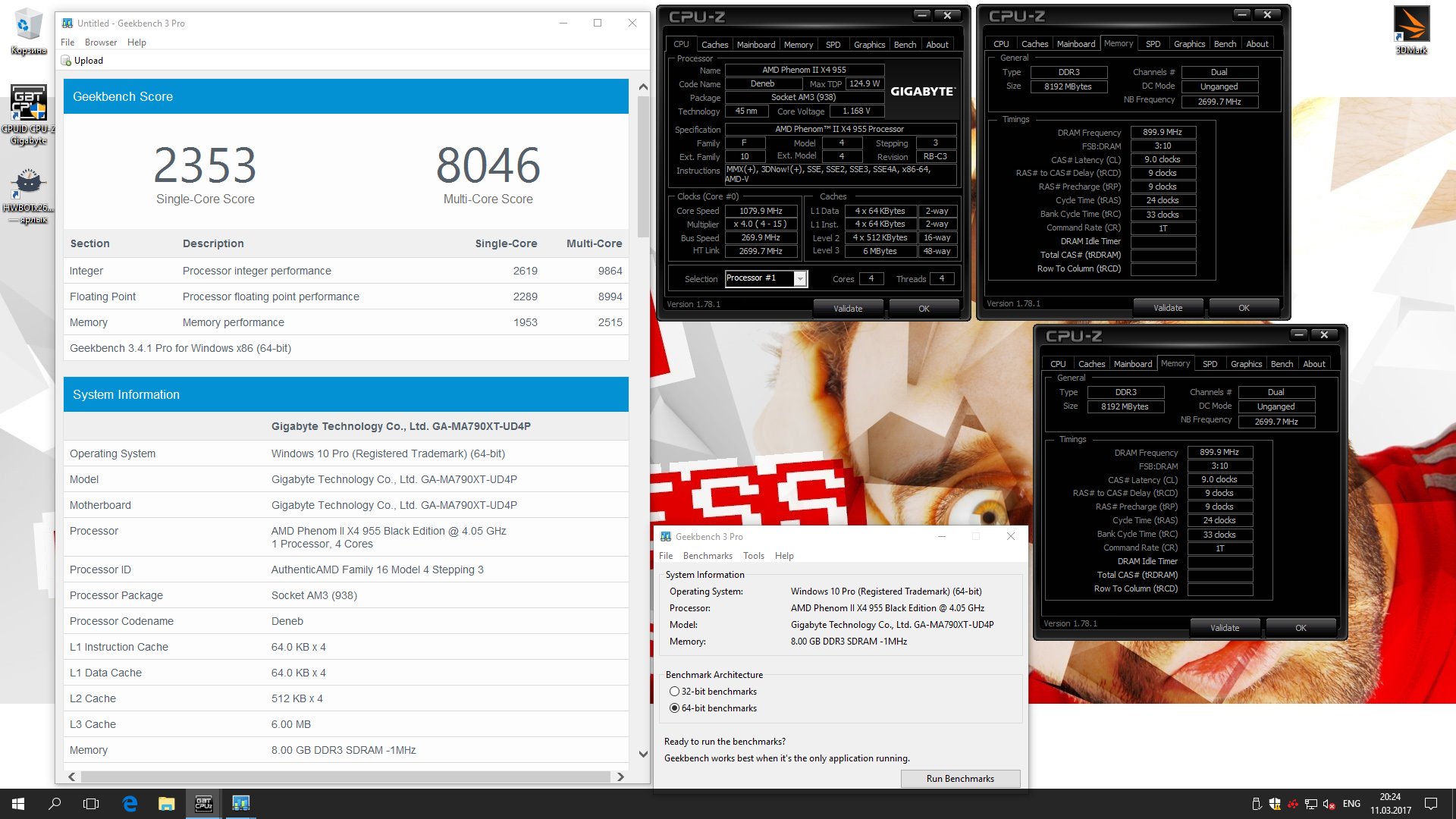Click Validate in the top-right CPU-Z Memory window

(1168, 308)
